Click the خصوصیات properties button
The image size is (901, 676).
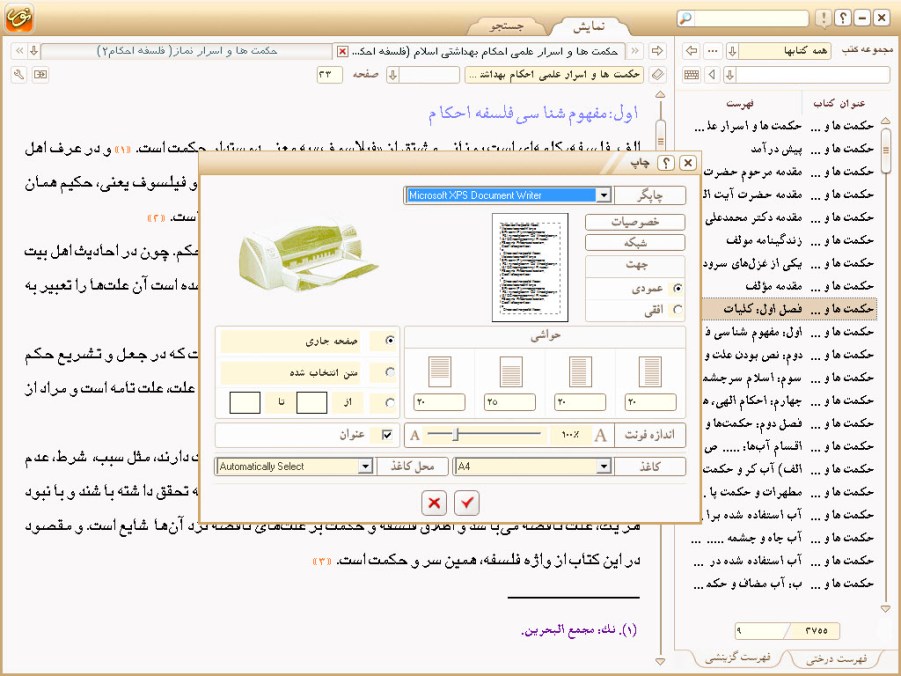[635, 222]
